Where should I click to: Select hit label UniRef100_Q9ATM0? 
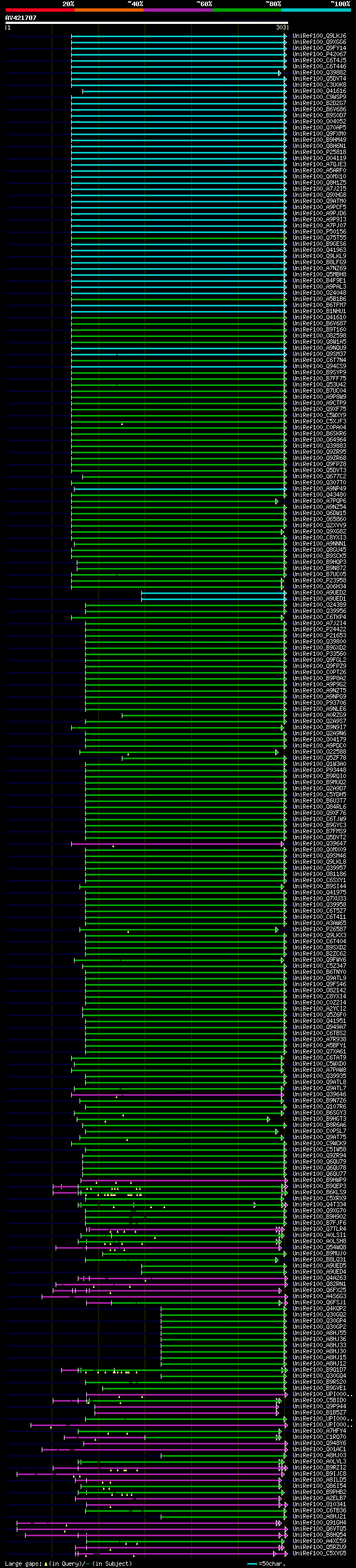pos(319,201)
